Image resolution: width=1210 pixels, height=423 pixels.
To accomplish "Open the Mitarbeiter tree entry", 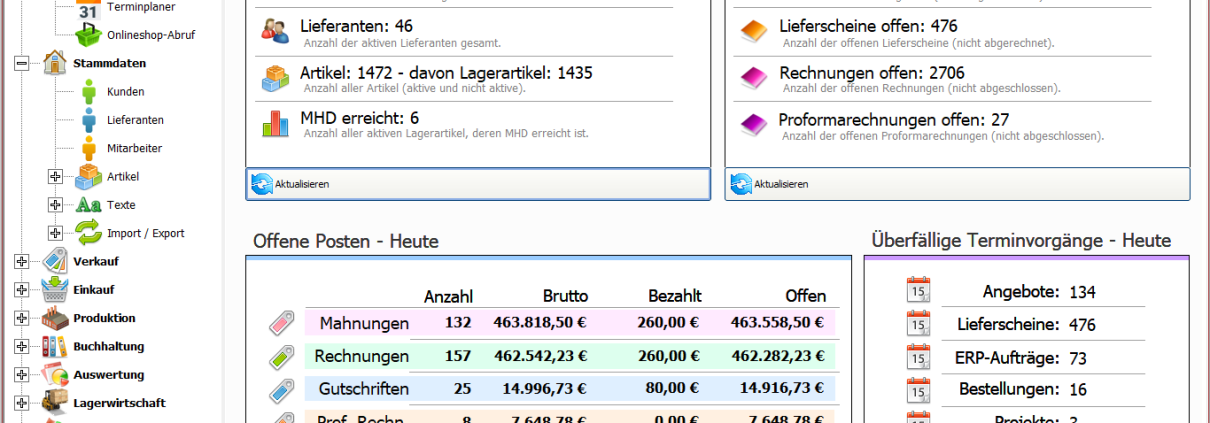I will 135,148.
